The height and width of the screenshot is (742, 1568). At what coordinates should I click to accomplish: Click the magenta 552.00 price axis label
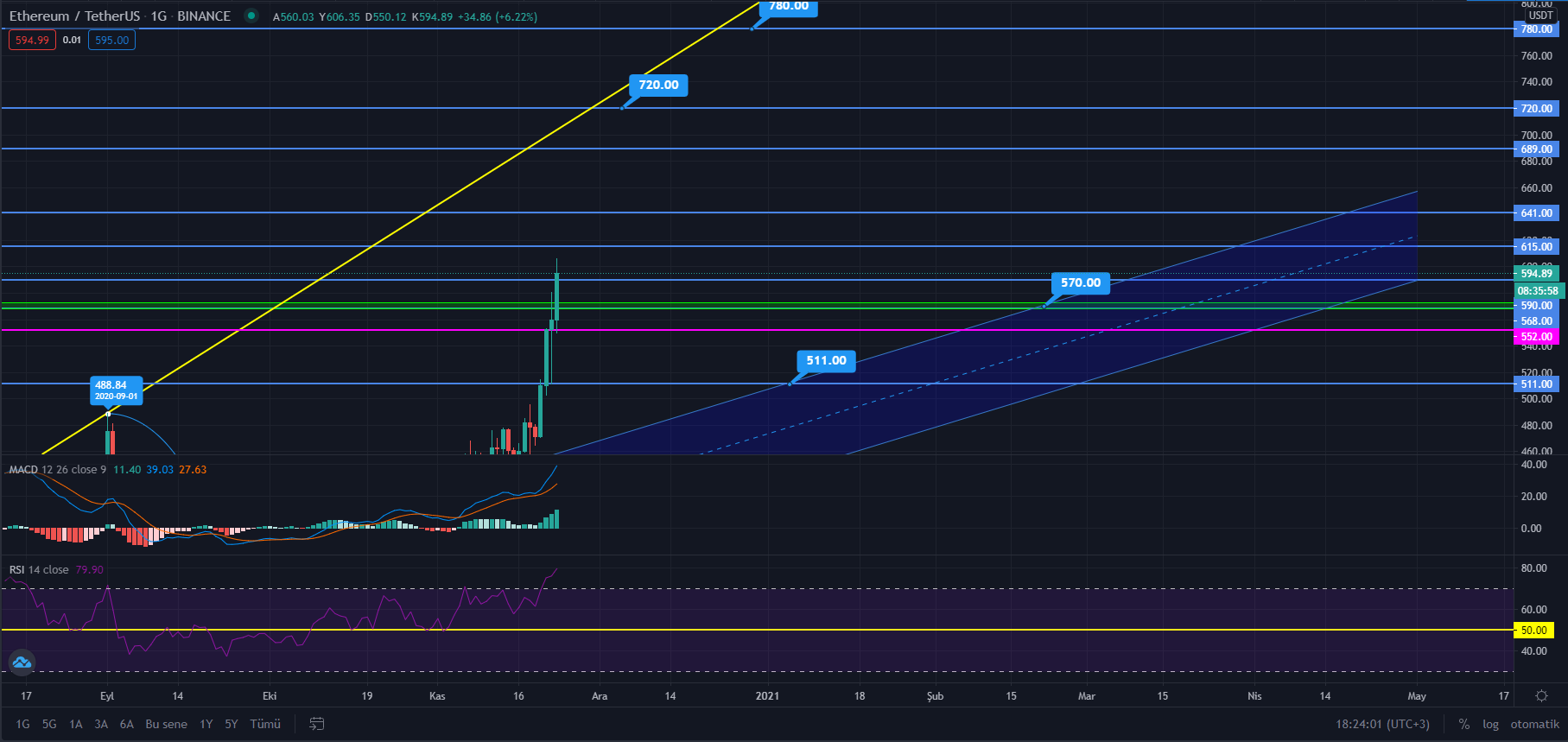click(1536, 337)
